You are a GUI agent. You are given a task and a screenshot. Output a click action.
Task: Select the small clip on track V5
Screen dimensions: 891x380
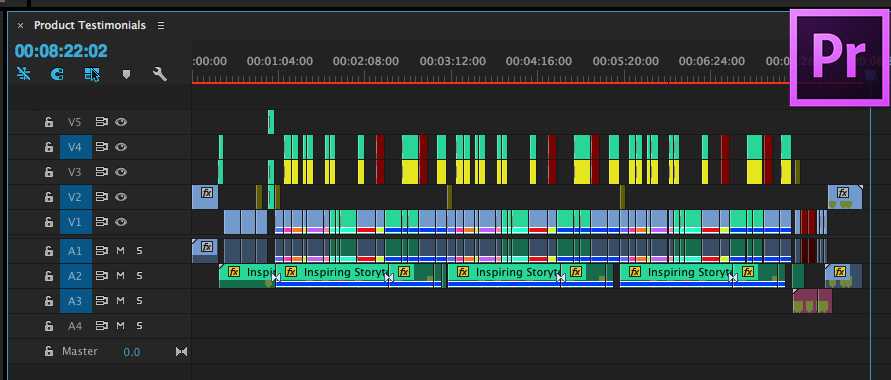[271, 122]
